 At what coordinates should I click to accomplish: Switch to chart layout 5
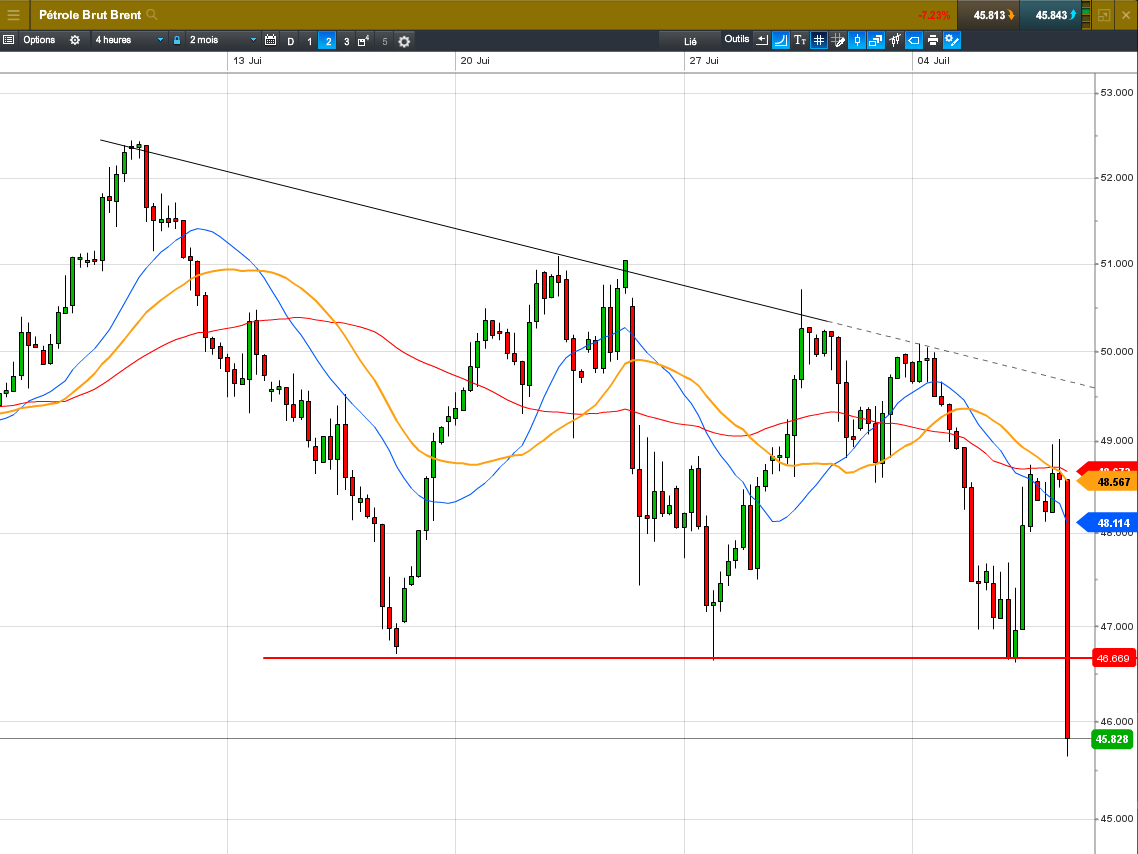click(385, 41)
